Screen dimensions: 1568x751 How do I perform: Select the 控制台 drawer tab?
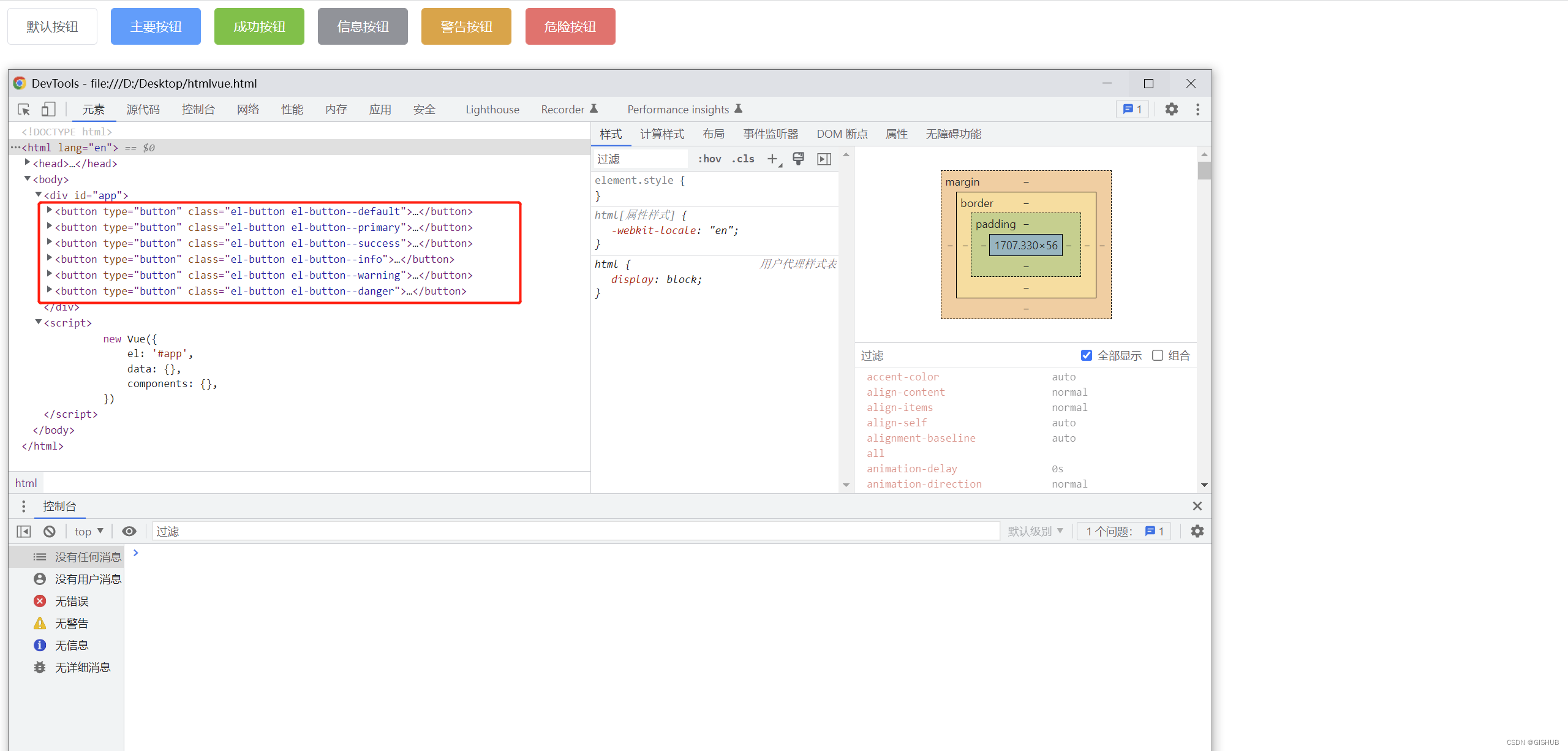(59, 506)
